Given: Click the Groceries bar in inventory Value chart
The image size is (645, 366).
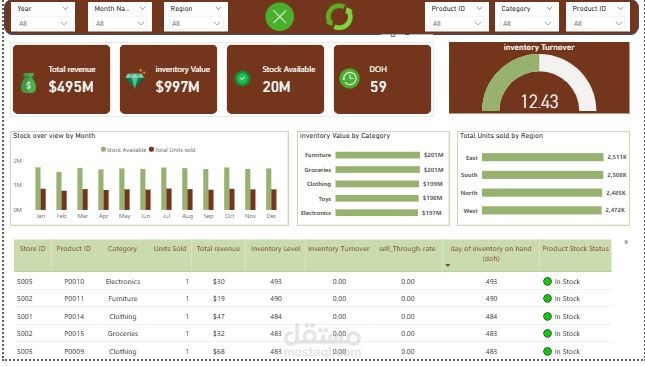Looking at the screenshot, I should (x=378, y=169).
